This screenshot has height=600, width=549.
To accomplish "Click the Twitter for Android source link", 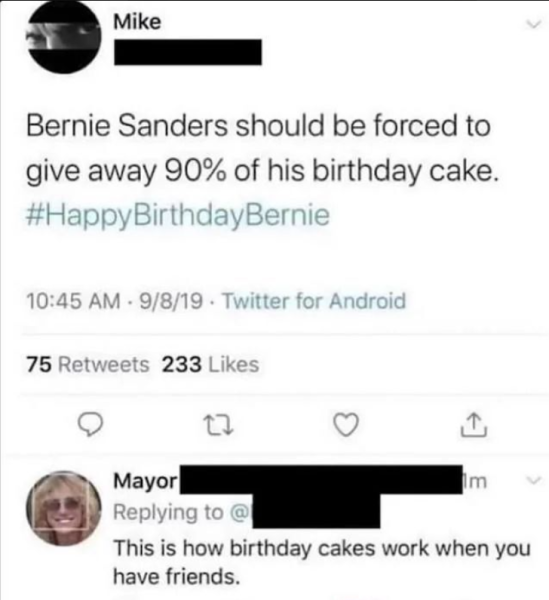I will [x=314, y=301].
